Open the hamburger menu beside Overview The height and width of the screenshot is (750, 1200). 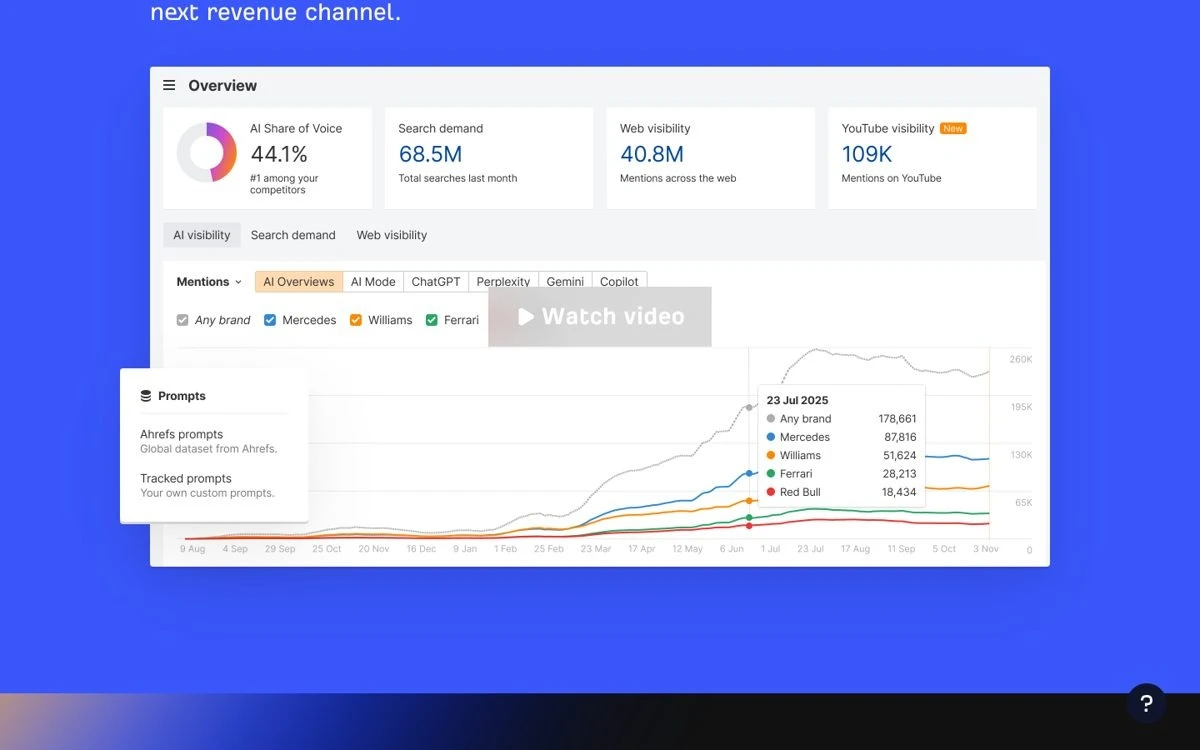[x=169, y=86]
